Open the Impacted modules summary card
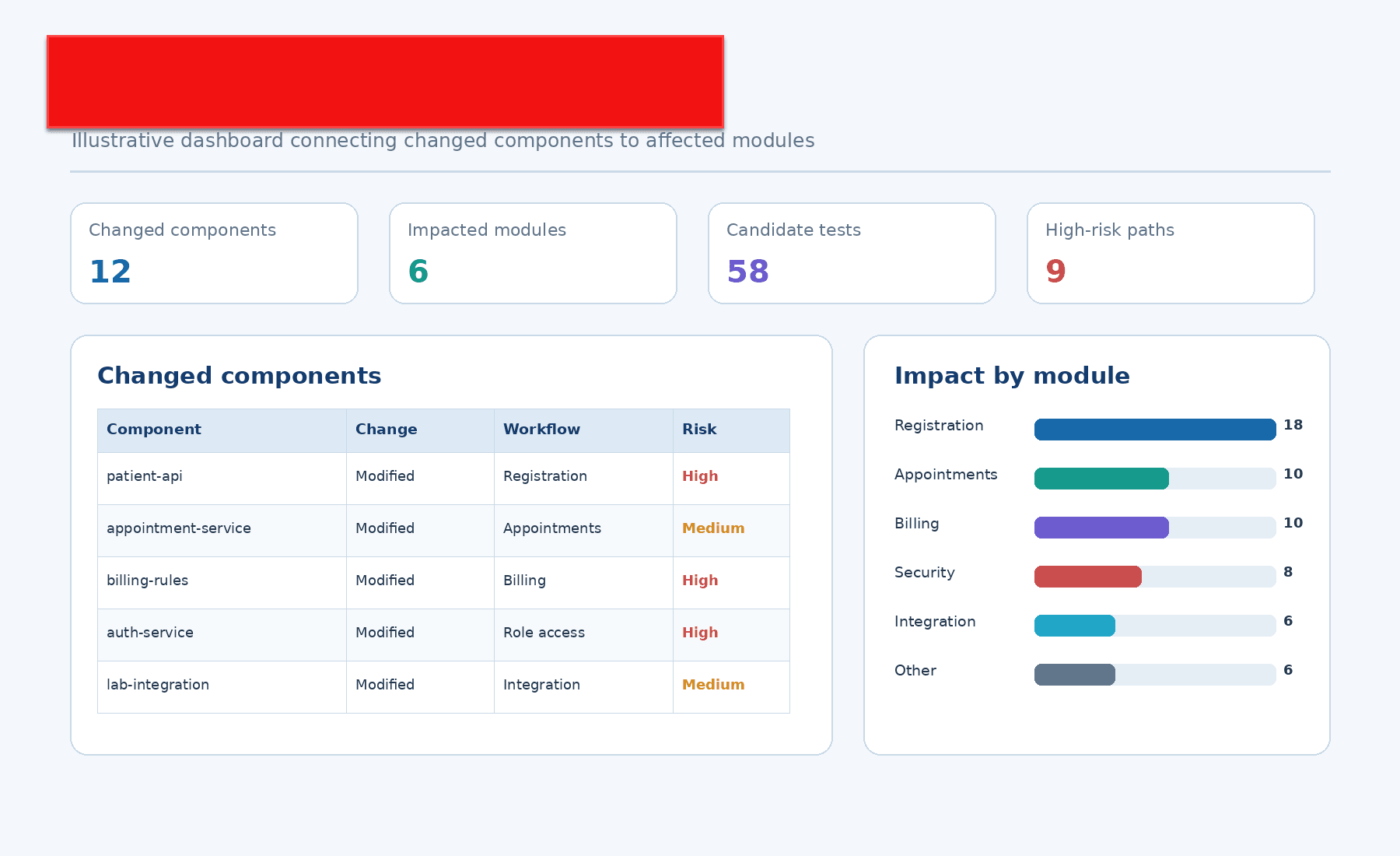1400x856 pixels. click(533, 253)
